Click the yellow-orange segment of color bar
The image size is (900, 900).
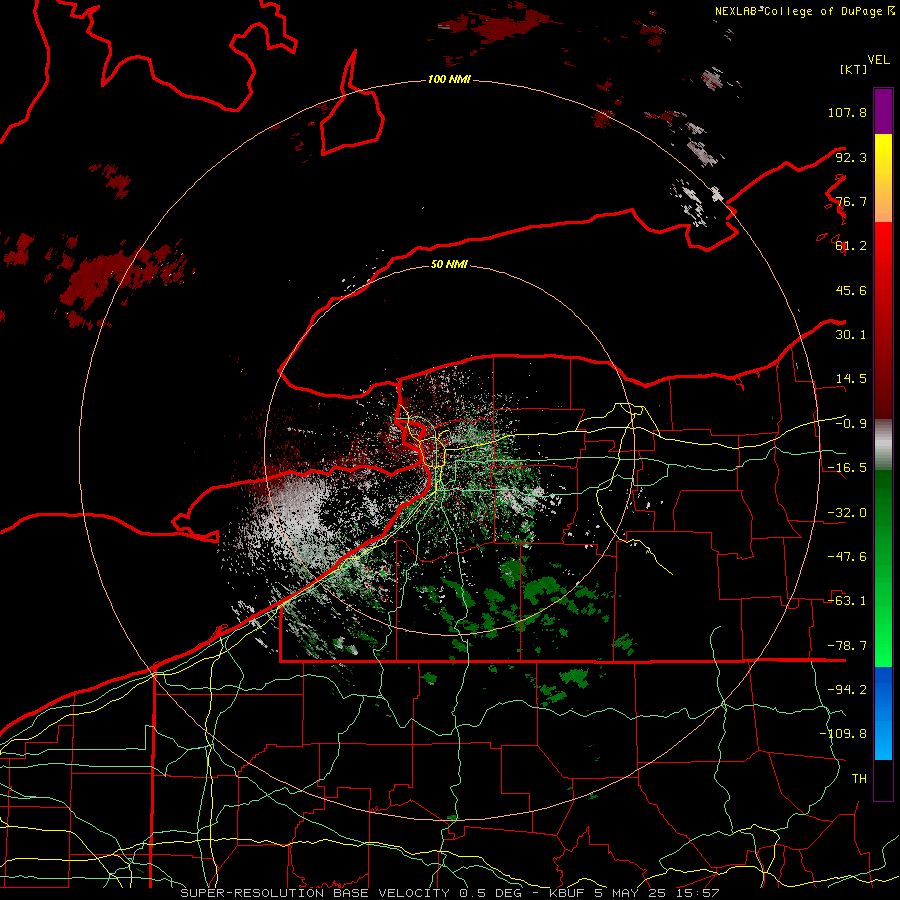pyautogui.click(x=883, y=178)
